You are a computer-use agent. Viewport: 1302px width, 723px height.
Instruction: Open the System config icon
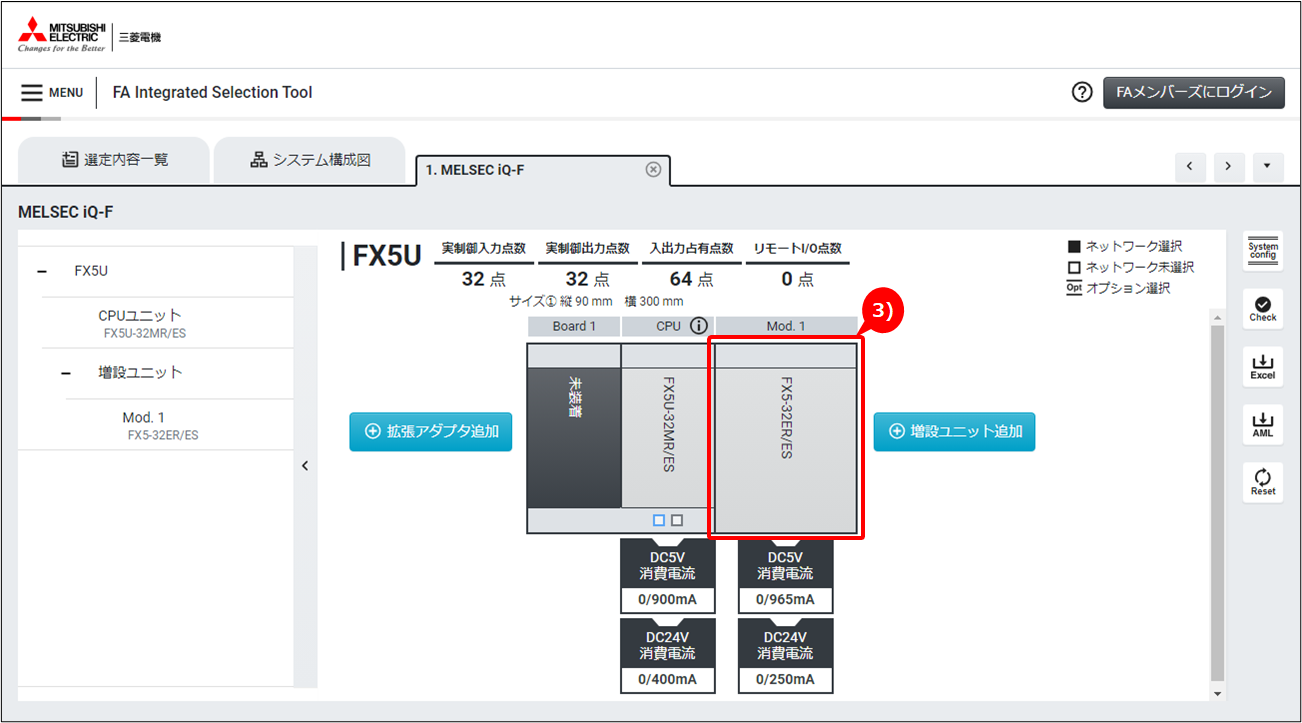click(x=1263, y=251)
